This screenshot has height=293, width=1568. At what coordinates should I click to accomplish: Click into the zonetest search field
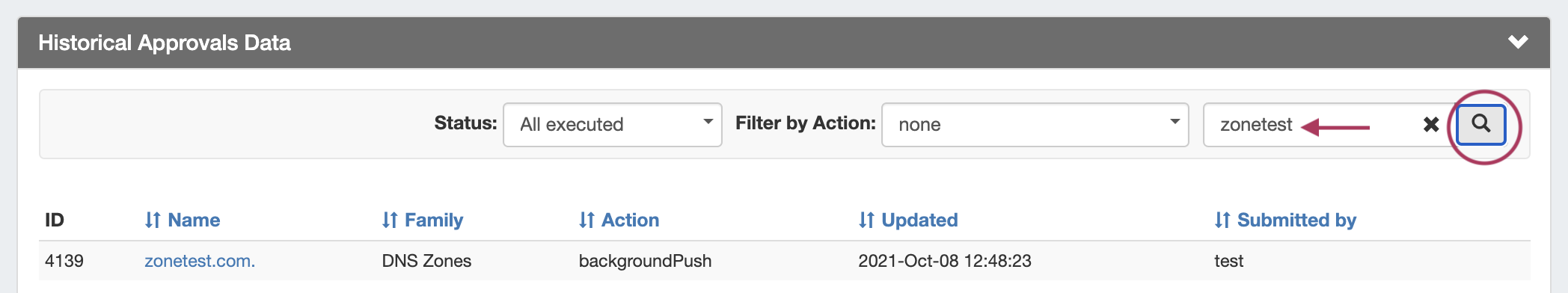1318,125
